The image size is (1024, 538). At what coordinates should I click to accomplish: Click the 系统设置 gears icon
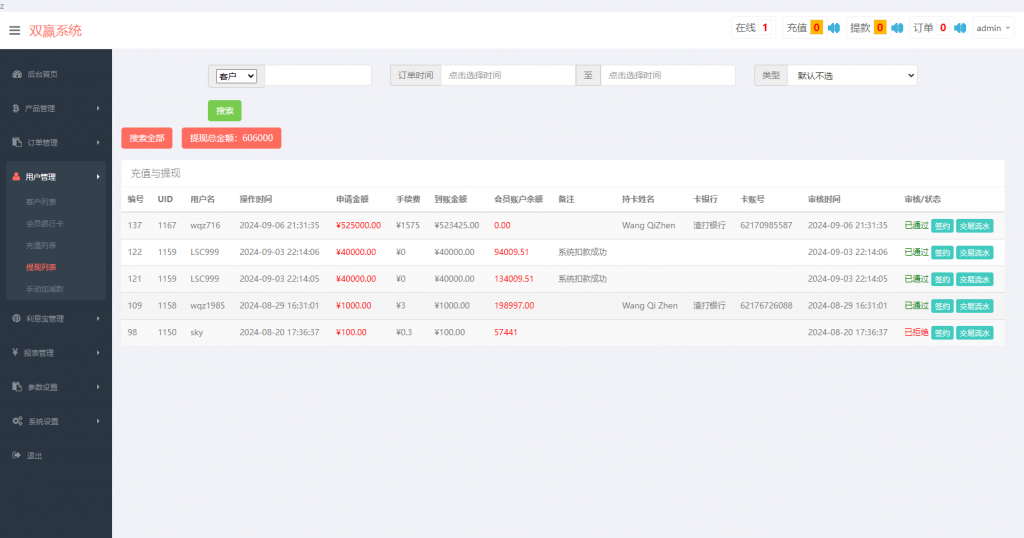pyautogui.click(x=17, y=421)
